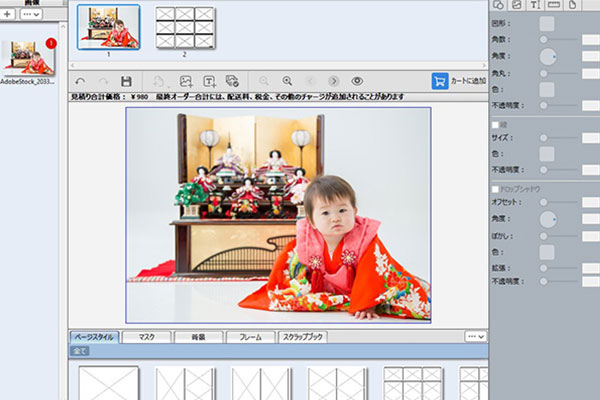Image resolution: width=600 pixels, height=400 pixels.
Task: Click the add image icon in toolbar
Action: 185,81
